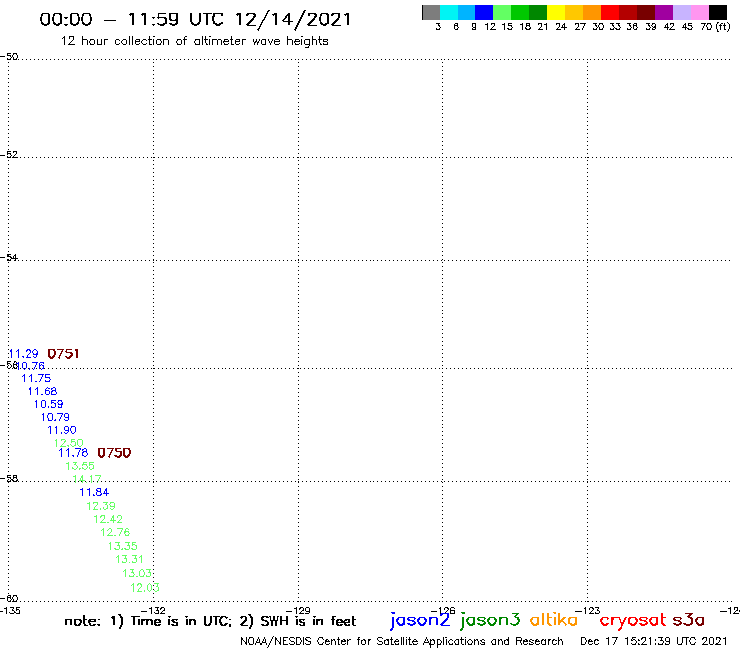Click the jason3 legend label

[x=490, y=620]
